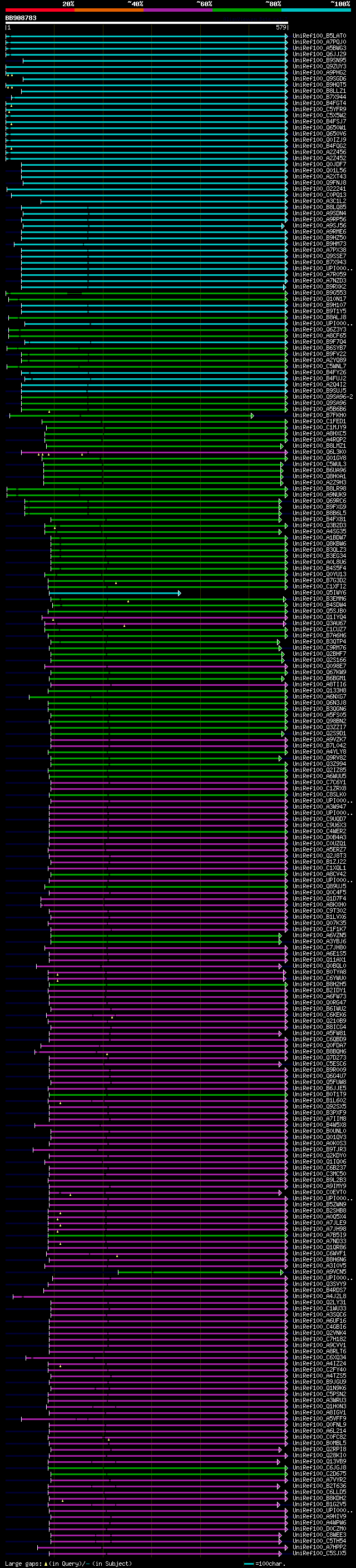The height and width of the screenshot is (1568, 356).
Task: Click UniRef100_A8CV42 label
Action: tap(319, 875)
